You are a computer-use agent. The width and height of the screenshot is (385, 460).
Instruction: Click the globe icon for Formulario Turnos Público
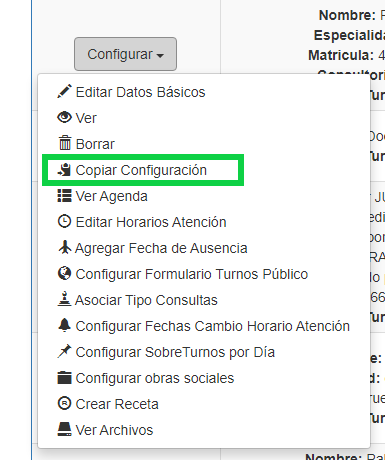[64, 273]
